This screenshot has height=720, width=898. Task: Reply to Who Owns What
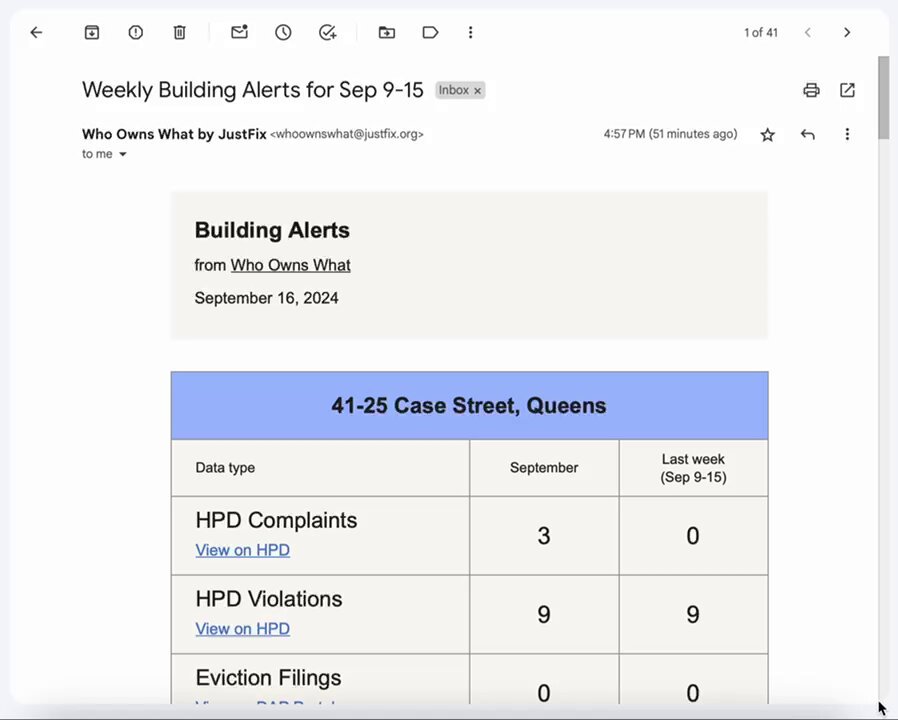(808, 135)
